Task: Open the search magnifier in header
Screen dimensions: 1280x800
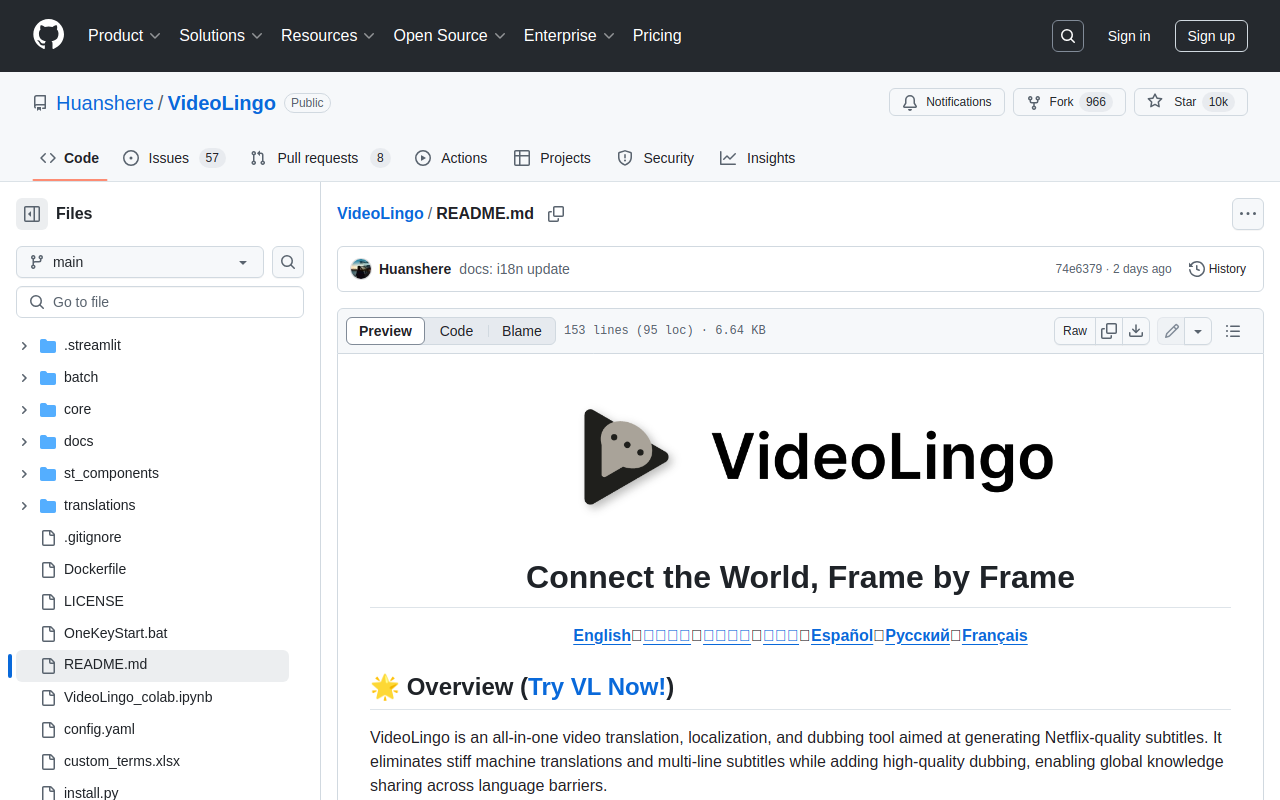Action: (1068, 36)
